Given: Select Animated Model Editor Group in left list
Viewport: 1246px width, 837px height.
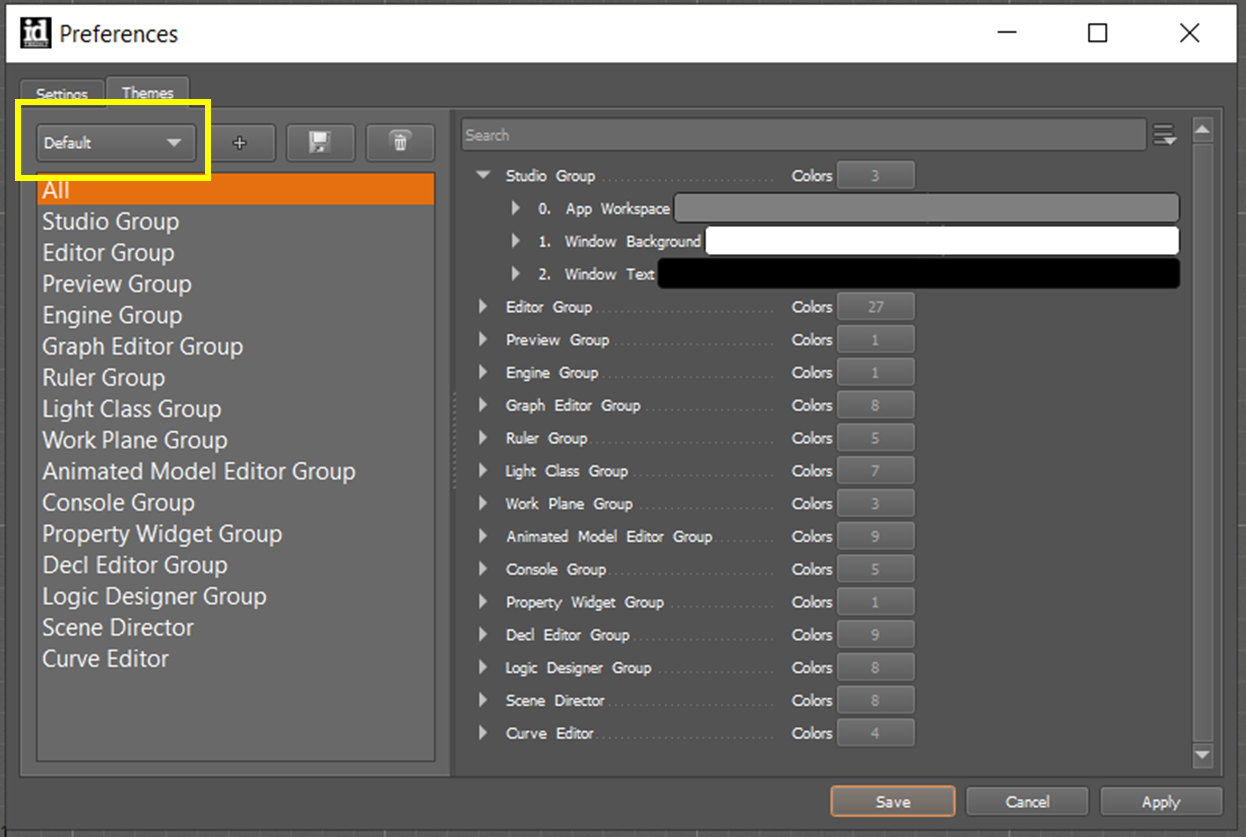Looking at the screenshot, I should click(x=236, y=471).
